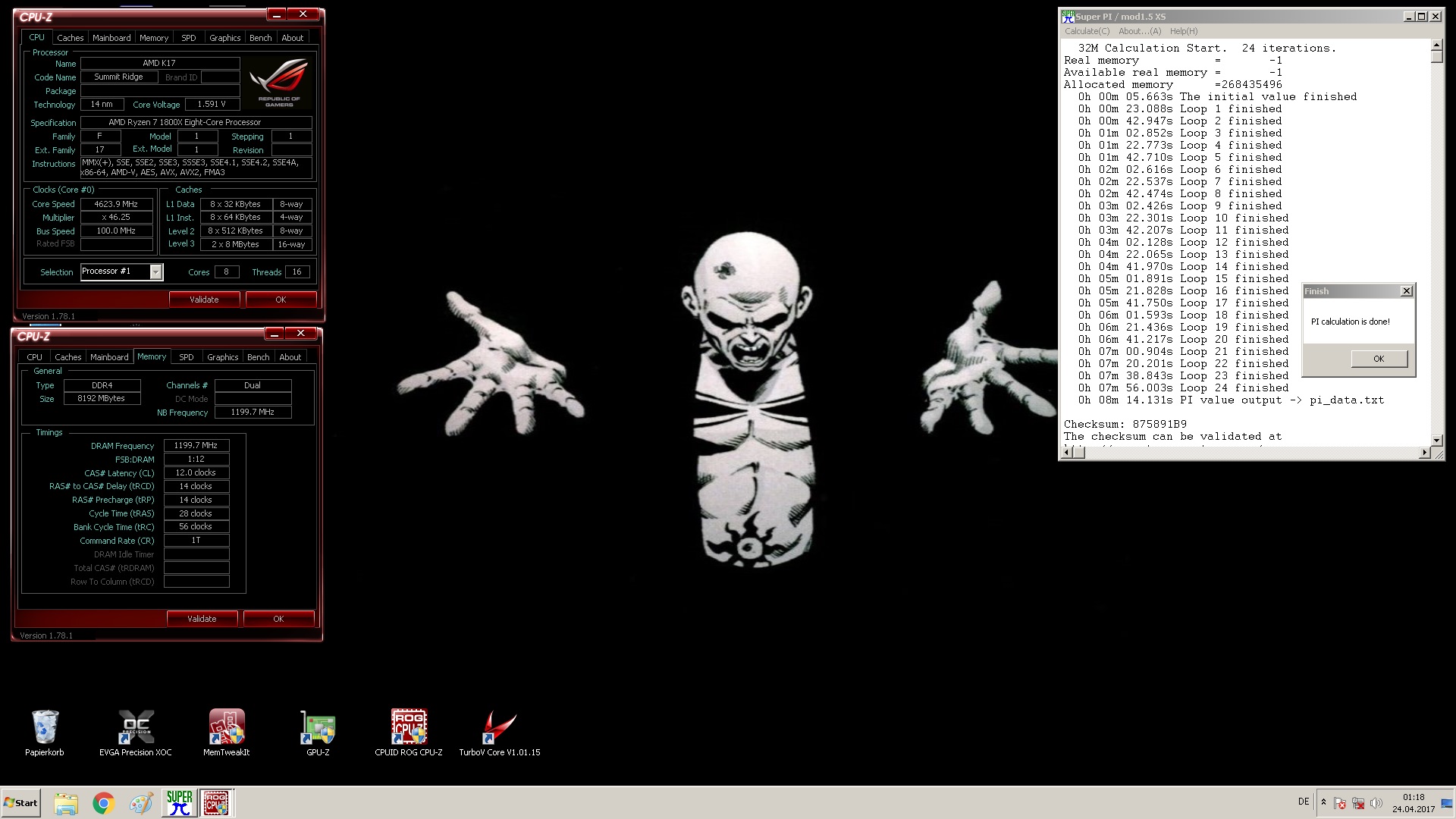Select Bench tab in lower CPU-Z window
The width and height of the screenshot is (1456, 819).
click(x=259, y=357)
